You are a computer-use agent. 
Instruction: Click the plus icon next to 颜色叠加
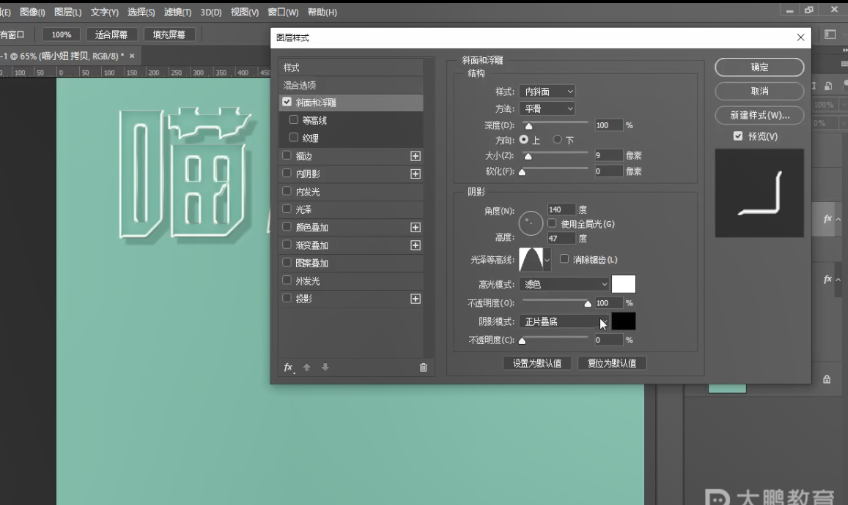click(416, 228)
